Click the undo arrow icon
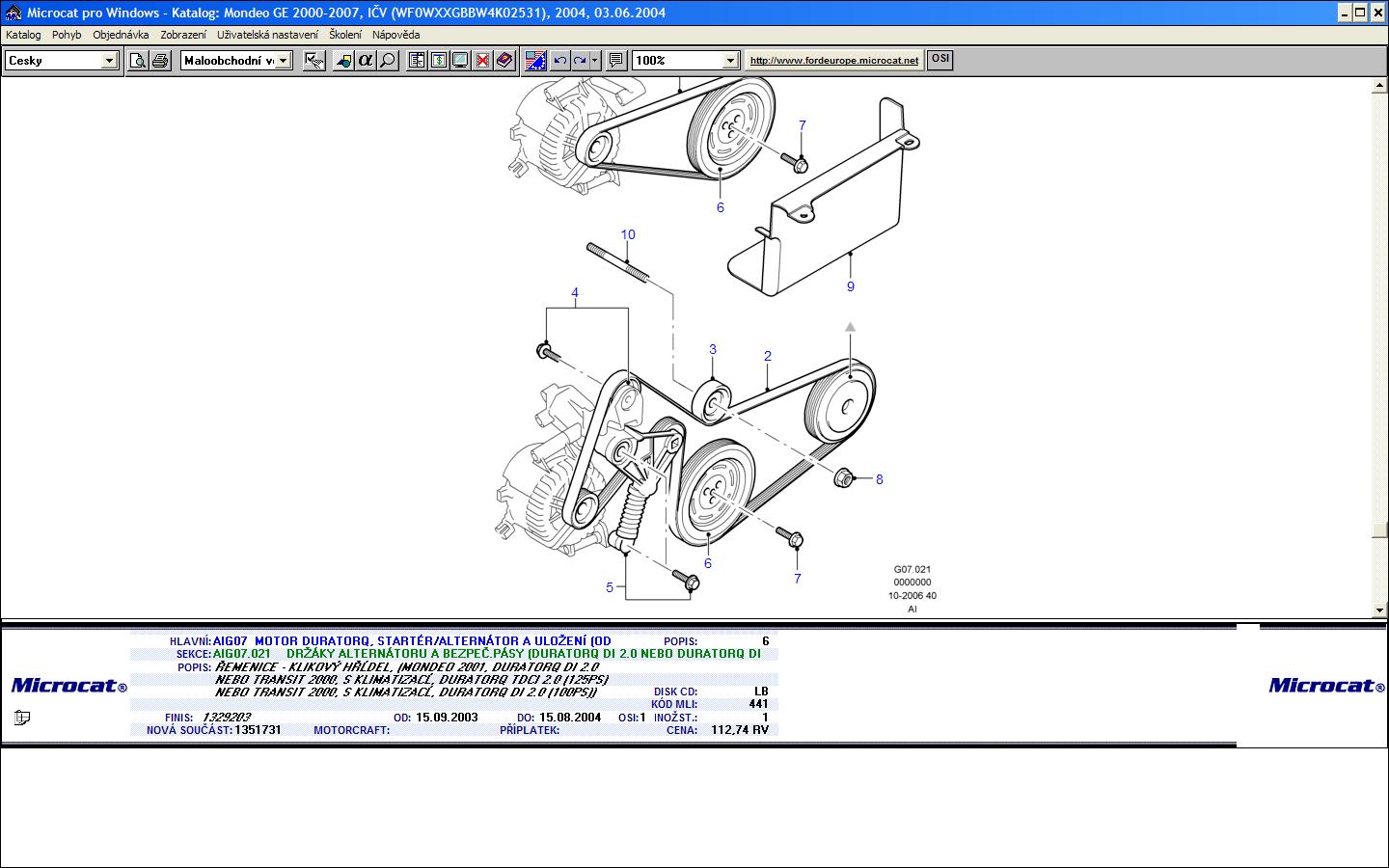Screen dimensions: 1389x868 (559, 61)
